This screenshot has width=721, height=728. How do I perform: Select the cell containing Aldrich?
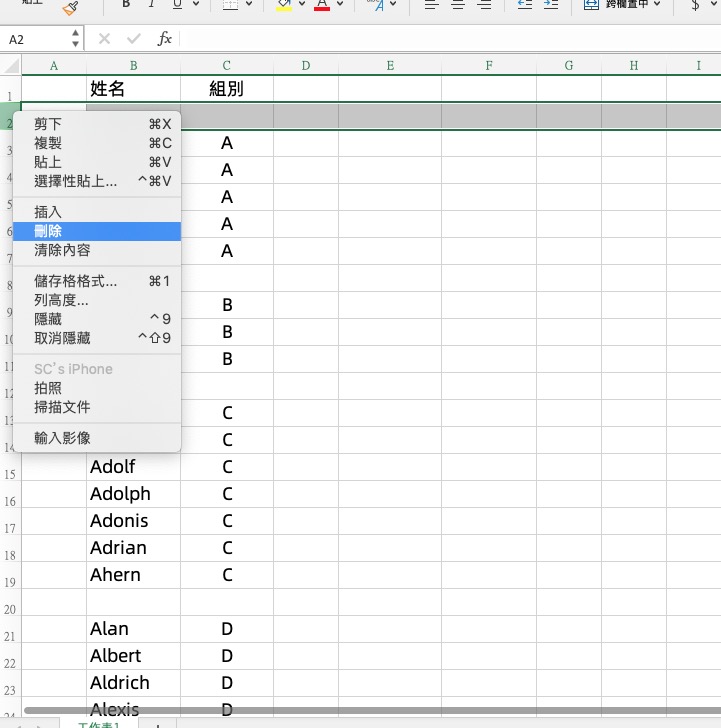133,683
